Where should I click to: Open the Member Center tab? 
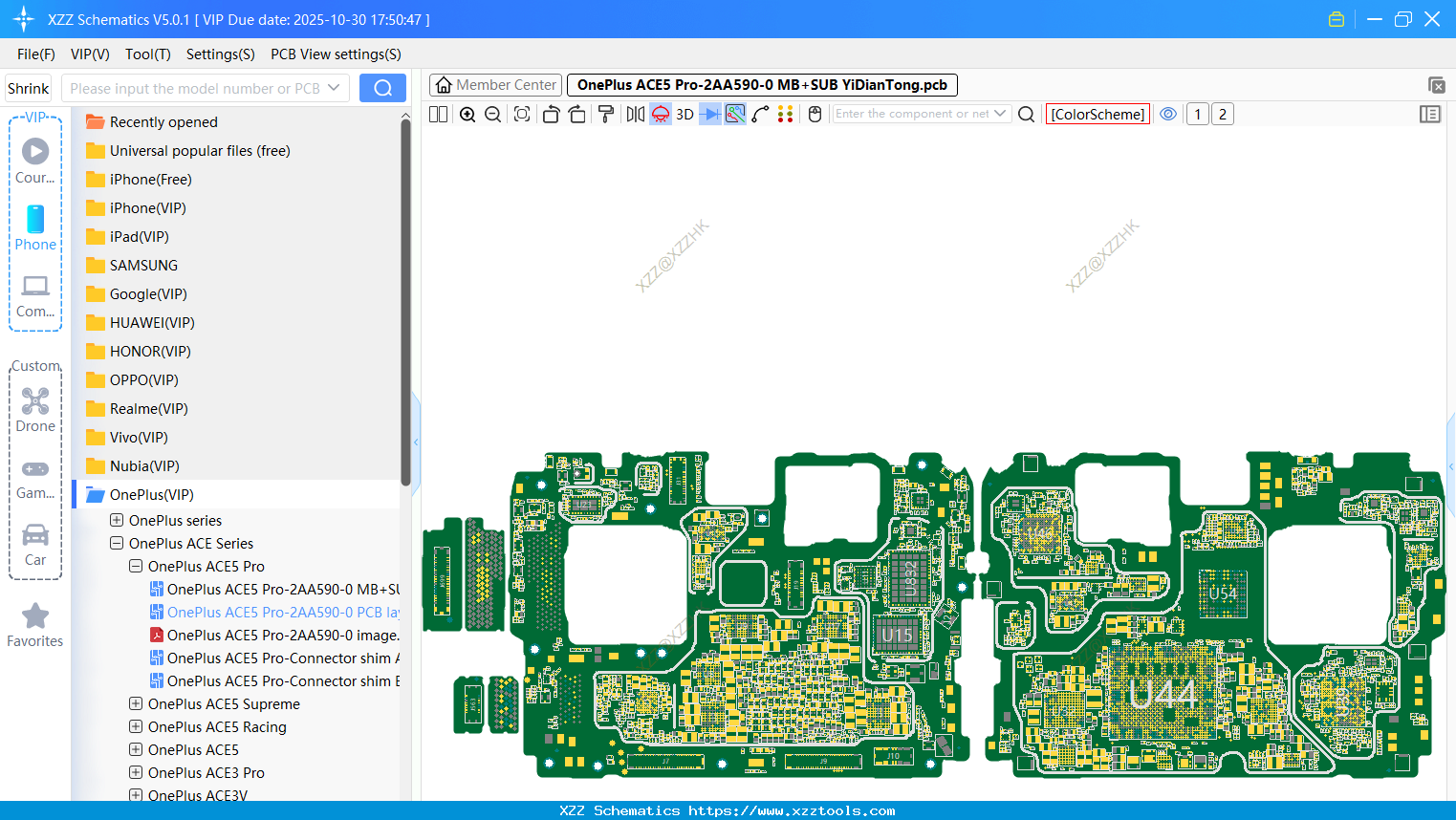pos(495,85)
